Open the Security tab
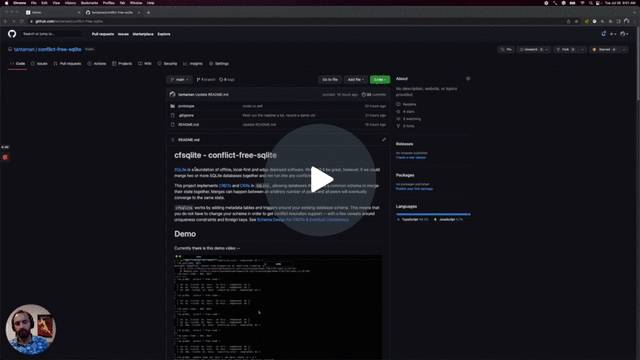640x360 pixels. pyautogui.click(x=167, y=64)
